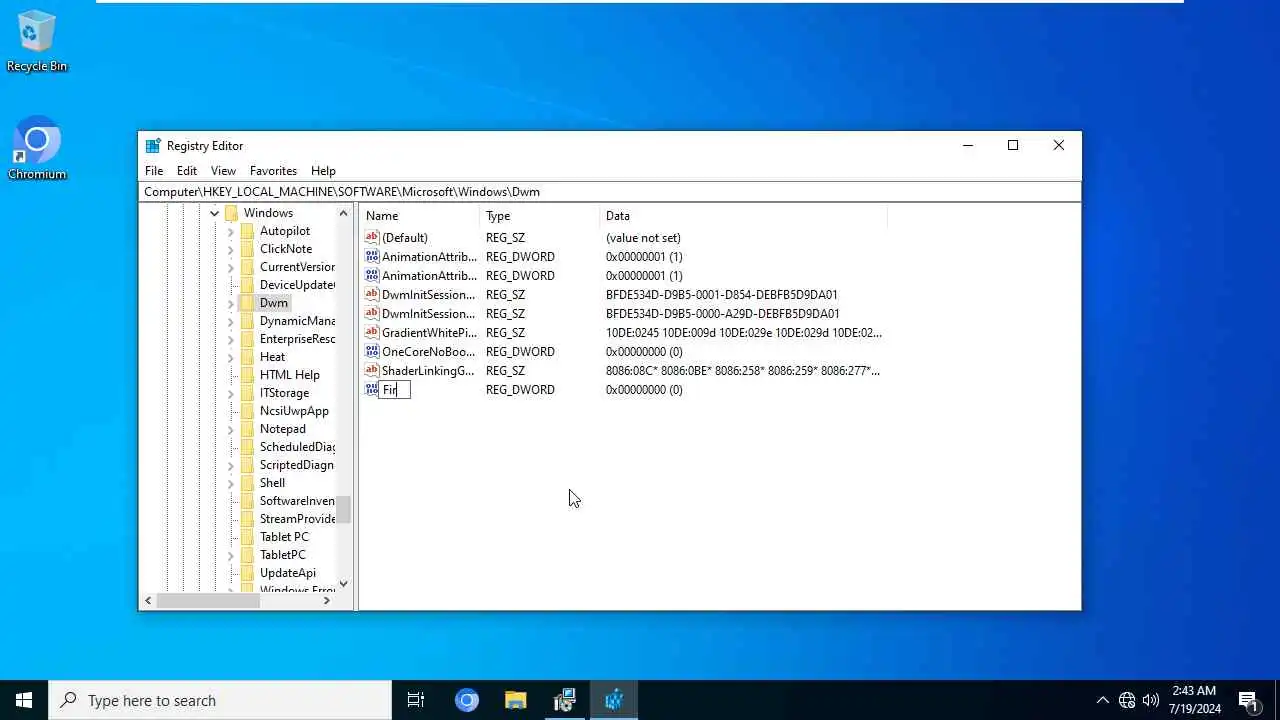
Task: Open File Explorer from the taskbar
Action: coord(516,700)
